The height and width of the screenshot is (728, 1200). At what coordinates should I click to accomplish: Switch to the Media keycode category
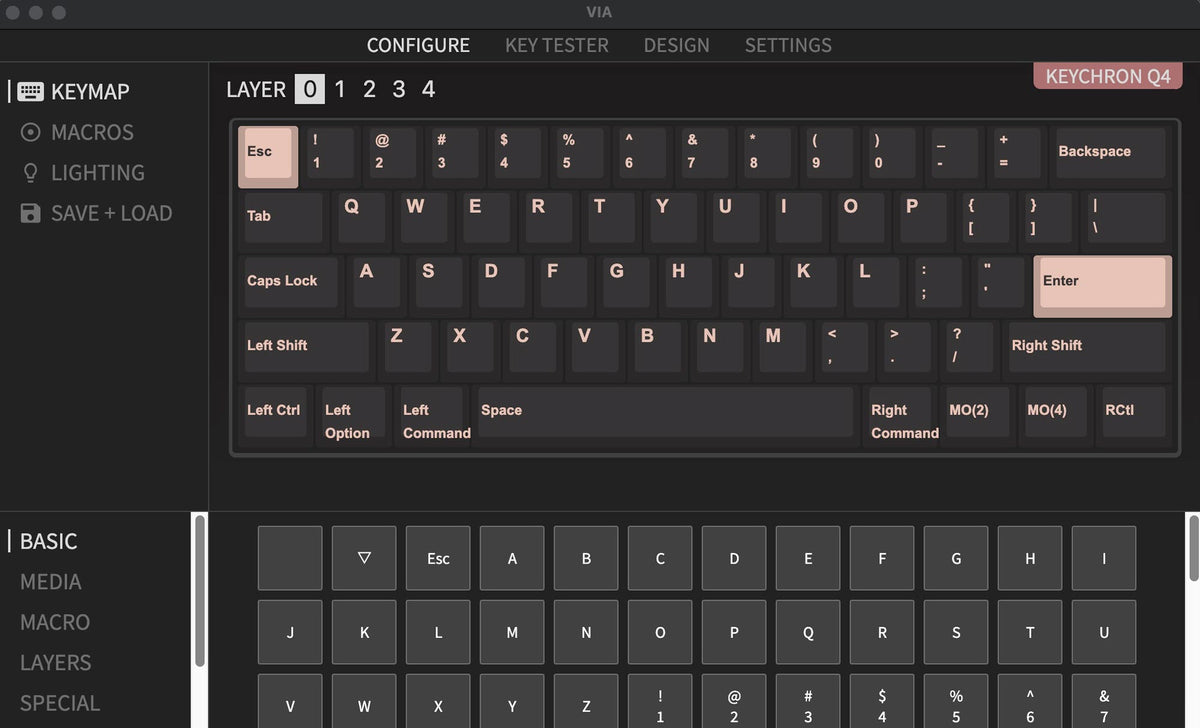pos(50,582)
